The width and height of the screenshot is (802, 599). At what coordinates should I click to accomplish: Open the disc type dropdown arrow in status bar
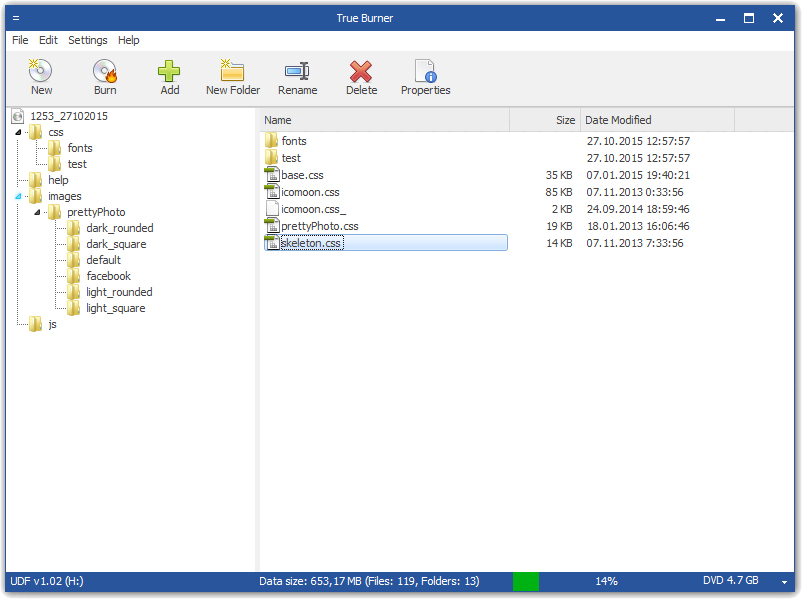784,582
